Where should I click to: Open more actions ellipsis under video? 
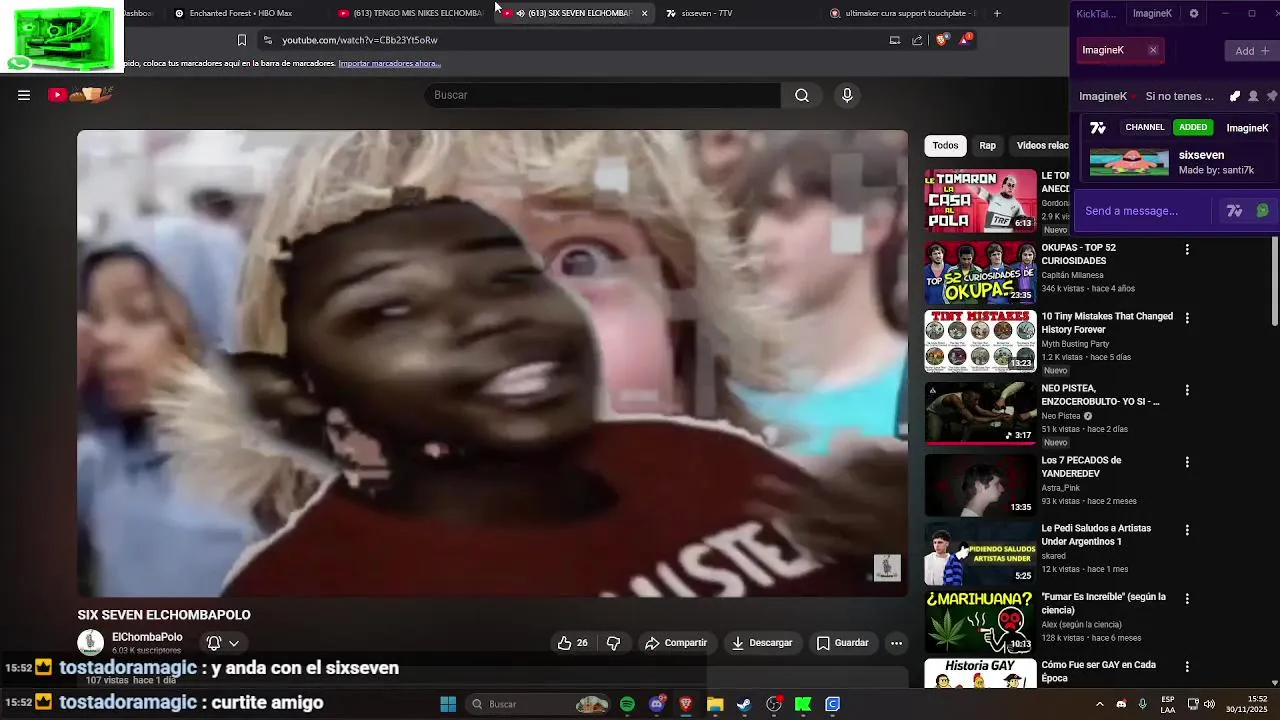896,643
